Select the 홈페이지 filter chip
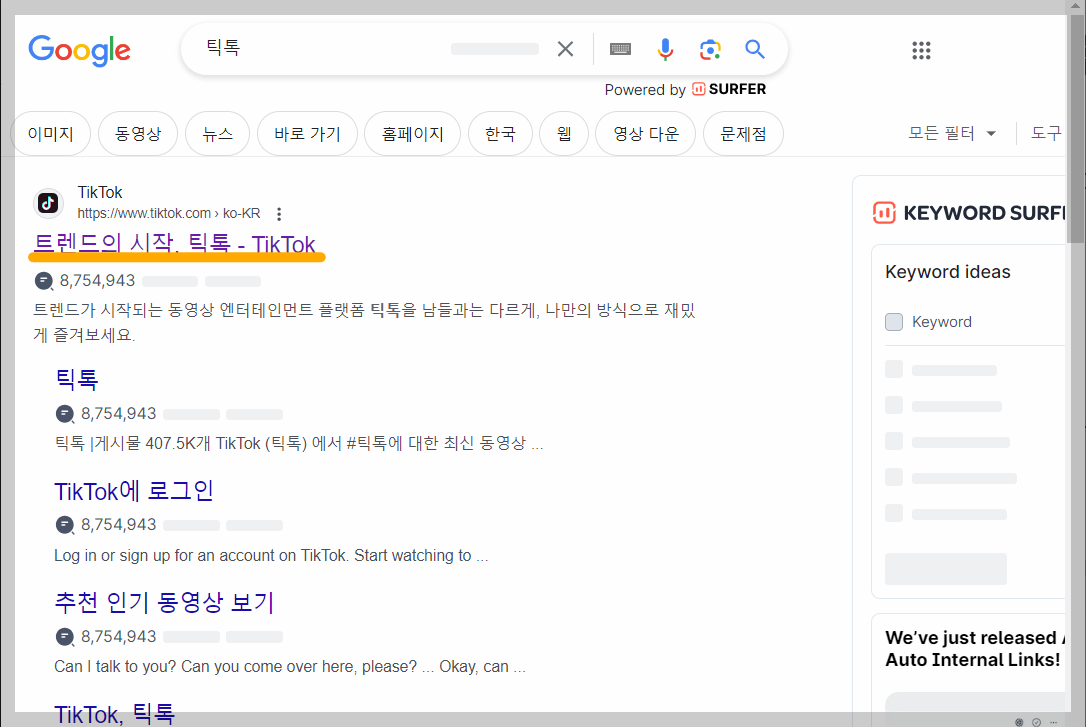This screenshot has width=1086, height=727. click(x=413, y=134)
